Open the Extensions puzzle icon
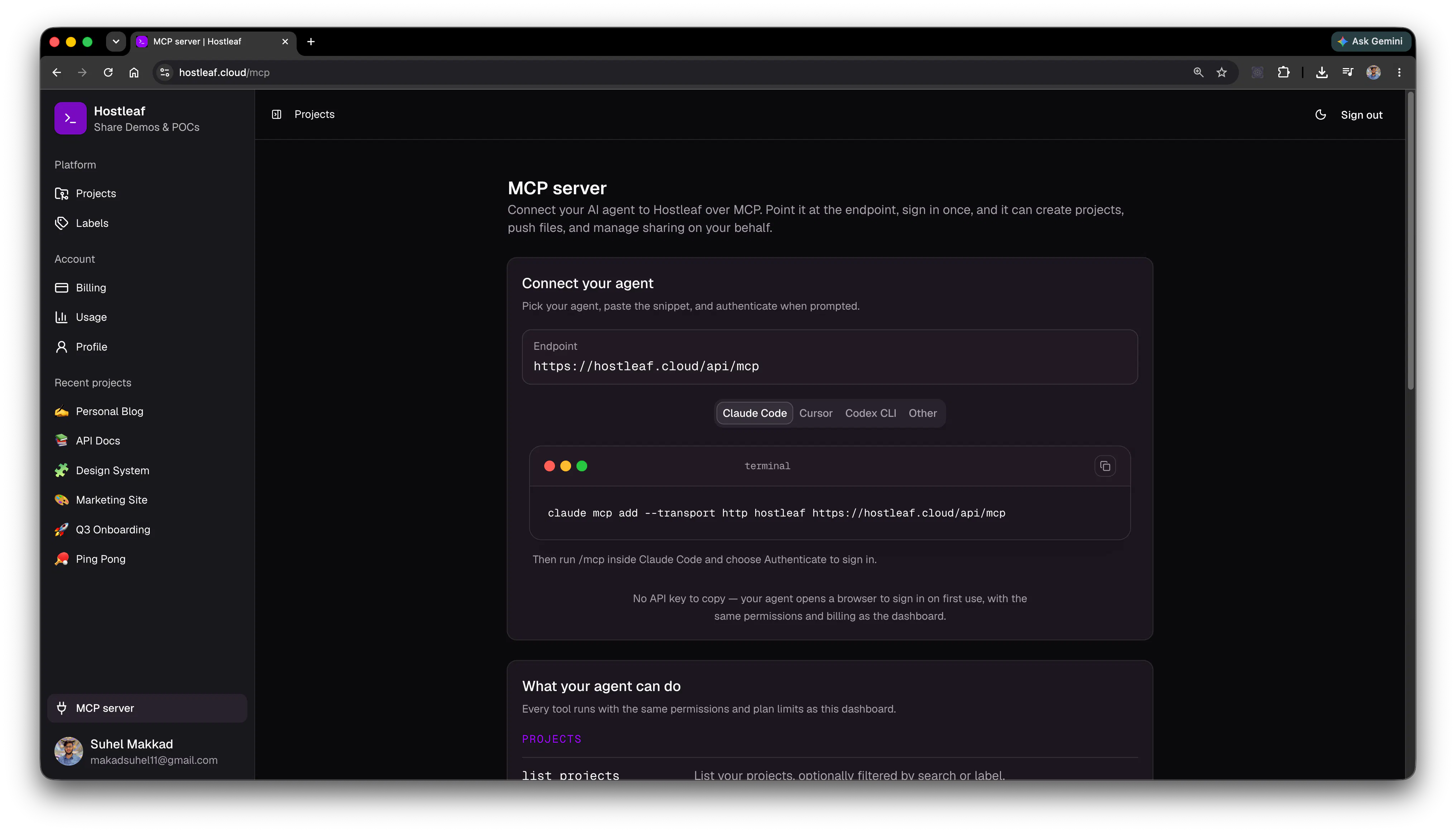1456x833 pixels. click(1284, 73)
